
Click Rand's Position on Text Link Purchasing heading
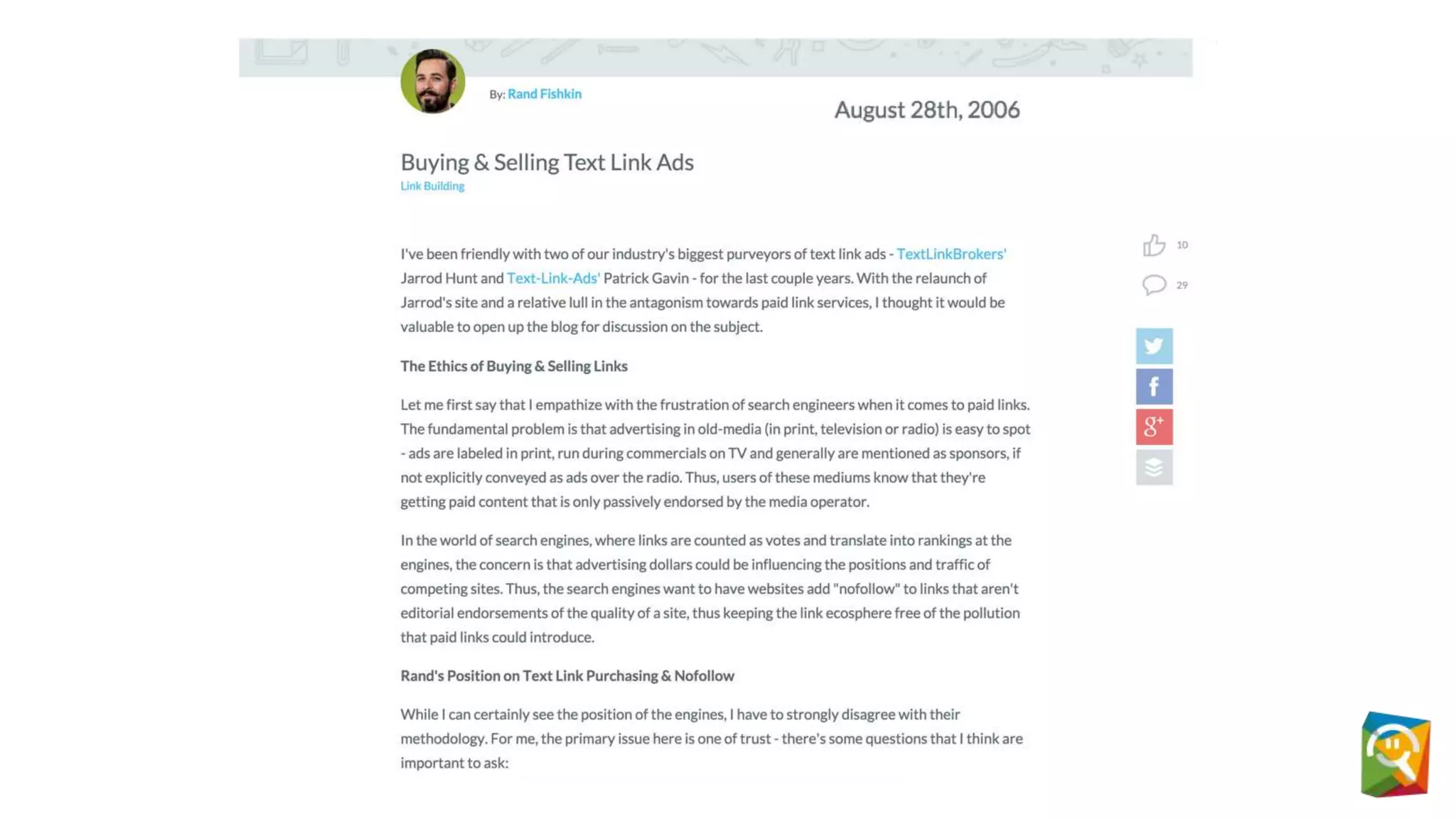[x=567, y=675]
